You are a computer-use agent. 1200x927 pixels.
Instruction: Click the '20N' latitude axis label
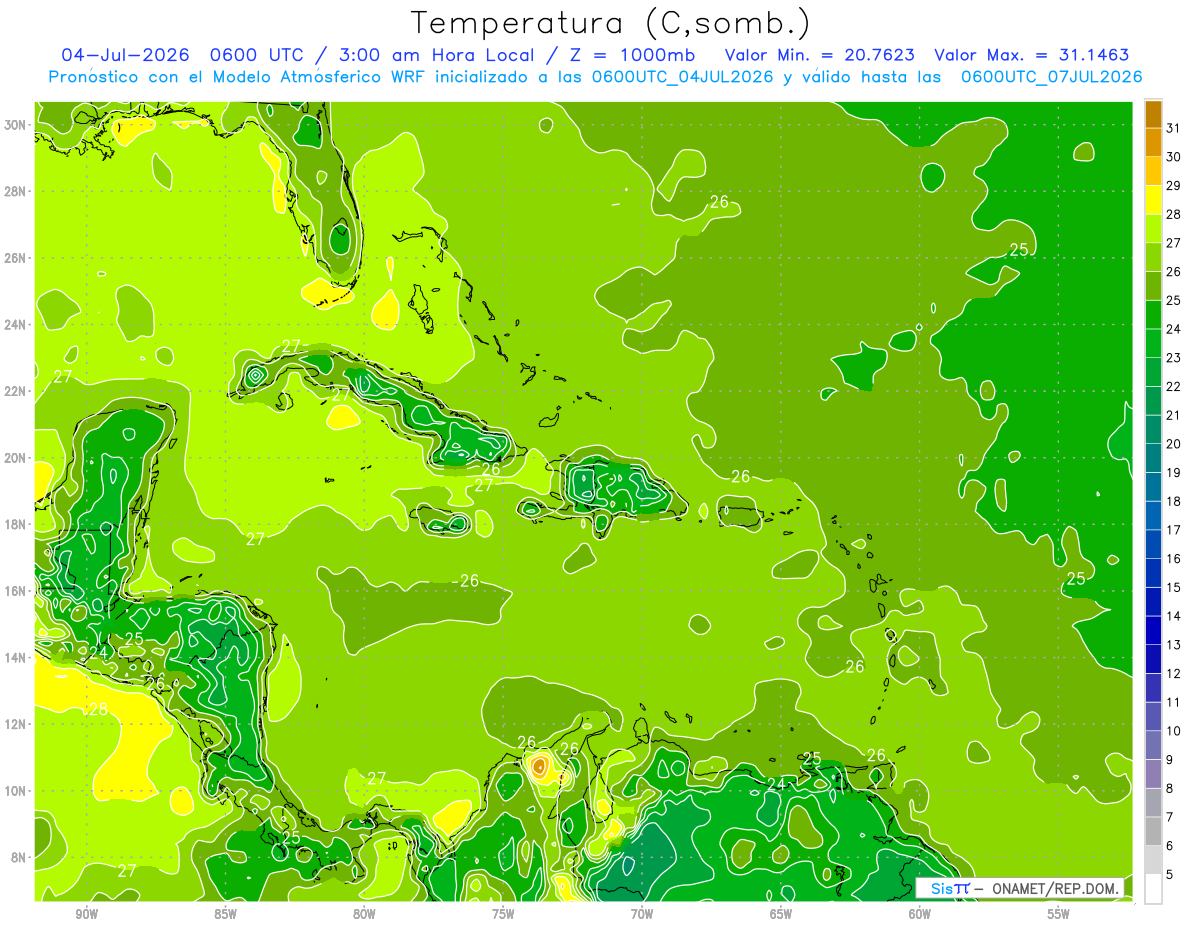coord(15,458)
